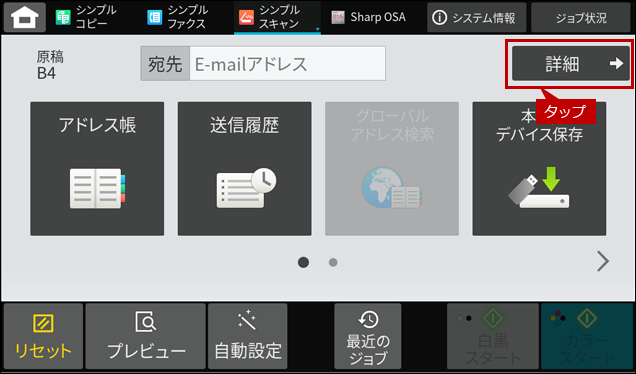Open プレビュー preview
This screenshot has height=374, width=636.
[x=146, y=336]
